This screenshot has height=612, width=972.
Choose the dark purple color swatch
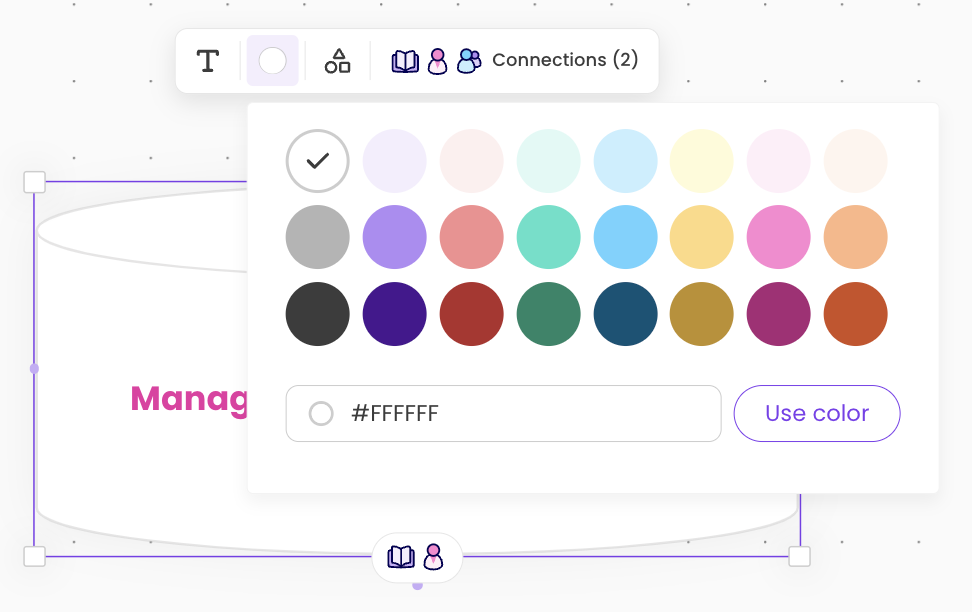coord(395,314)
